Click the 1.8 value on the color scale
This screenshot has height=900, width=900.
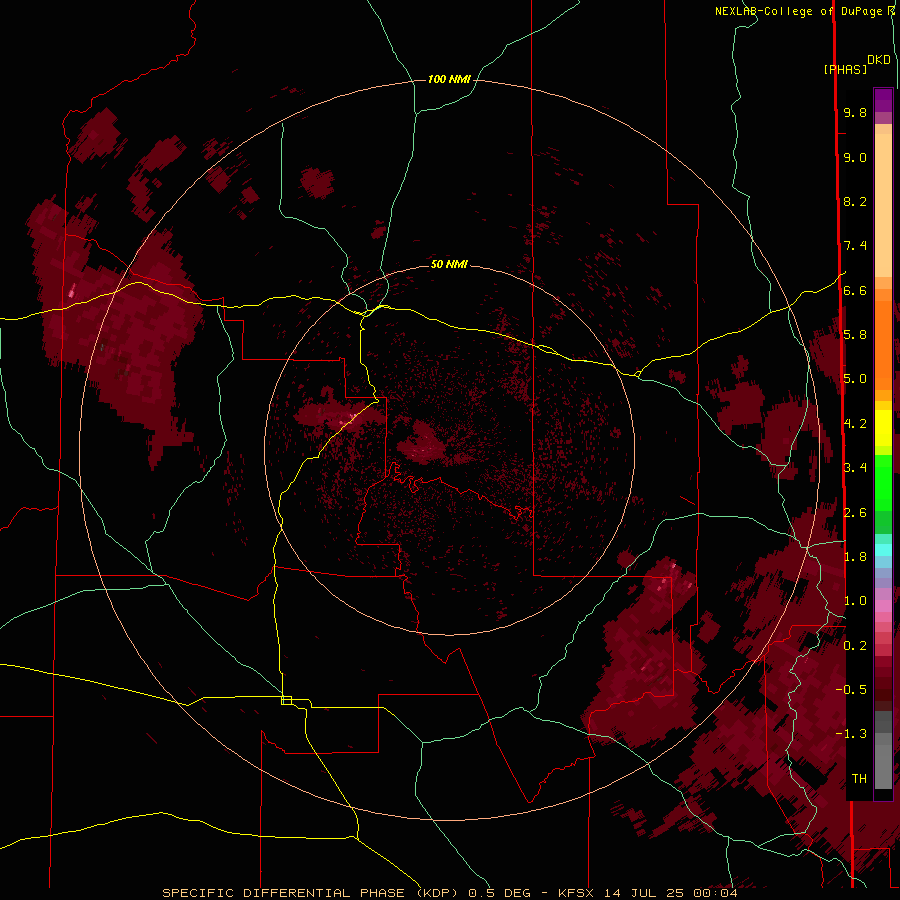pyautogui.click(x=855, y=557)
